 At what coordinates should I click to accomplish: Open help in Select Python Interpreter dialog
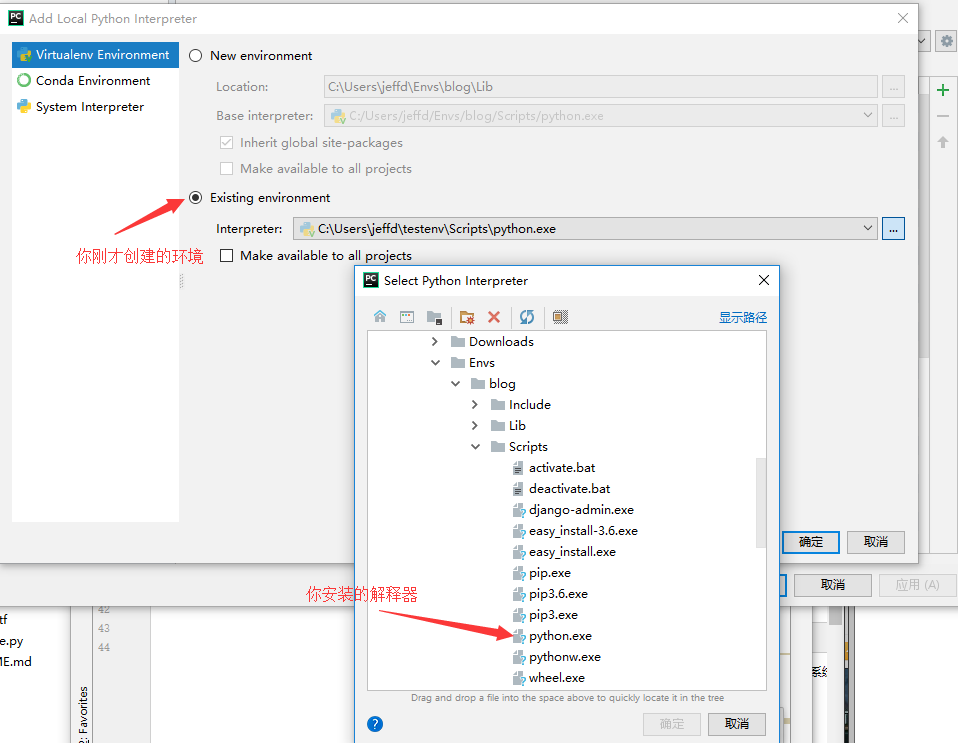[x=375, y=724]
